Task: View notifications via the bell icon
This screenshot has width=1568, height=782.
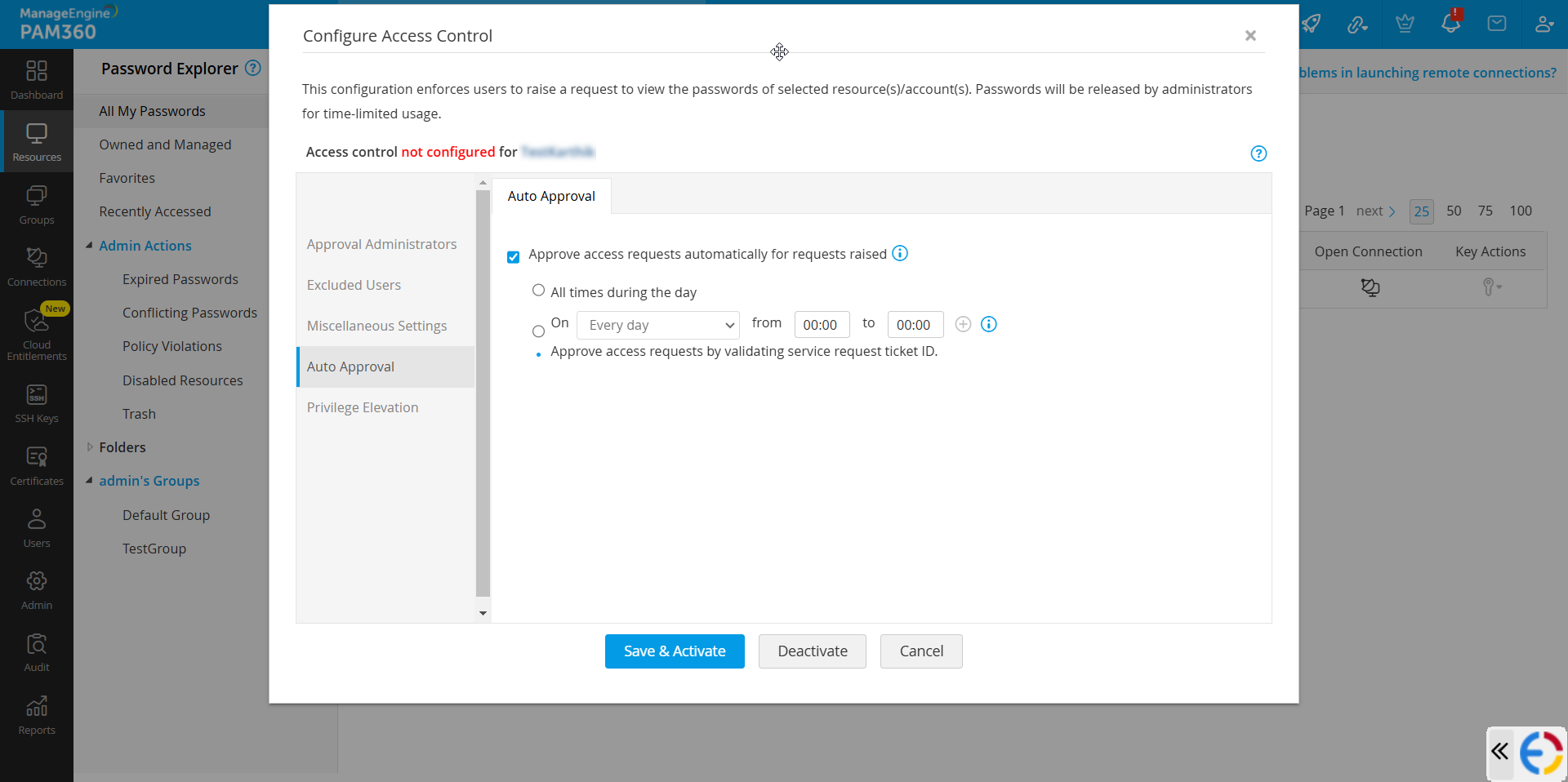Action: [1450, 24]
